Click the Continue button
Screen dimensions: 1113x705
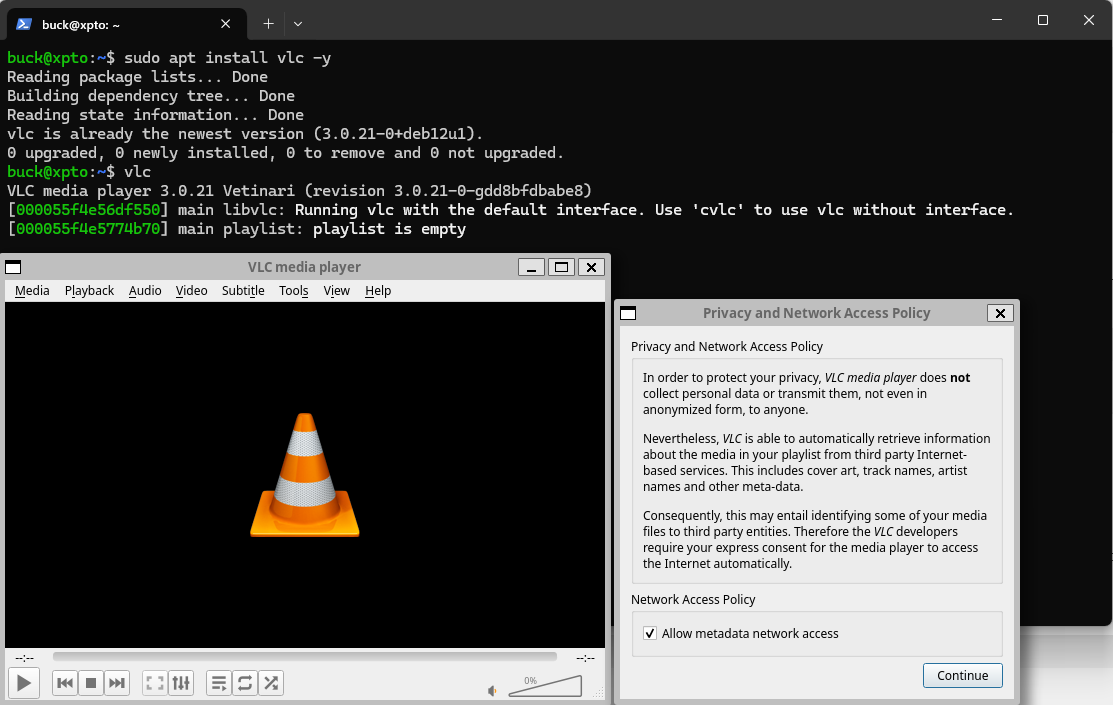click(962, 676)
